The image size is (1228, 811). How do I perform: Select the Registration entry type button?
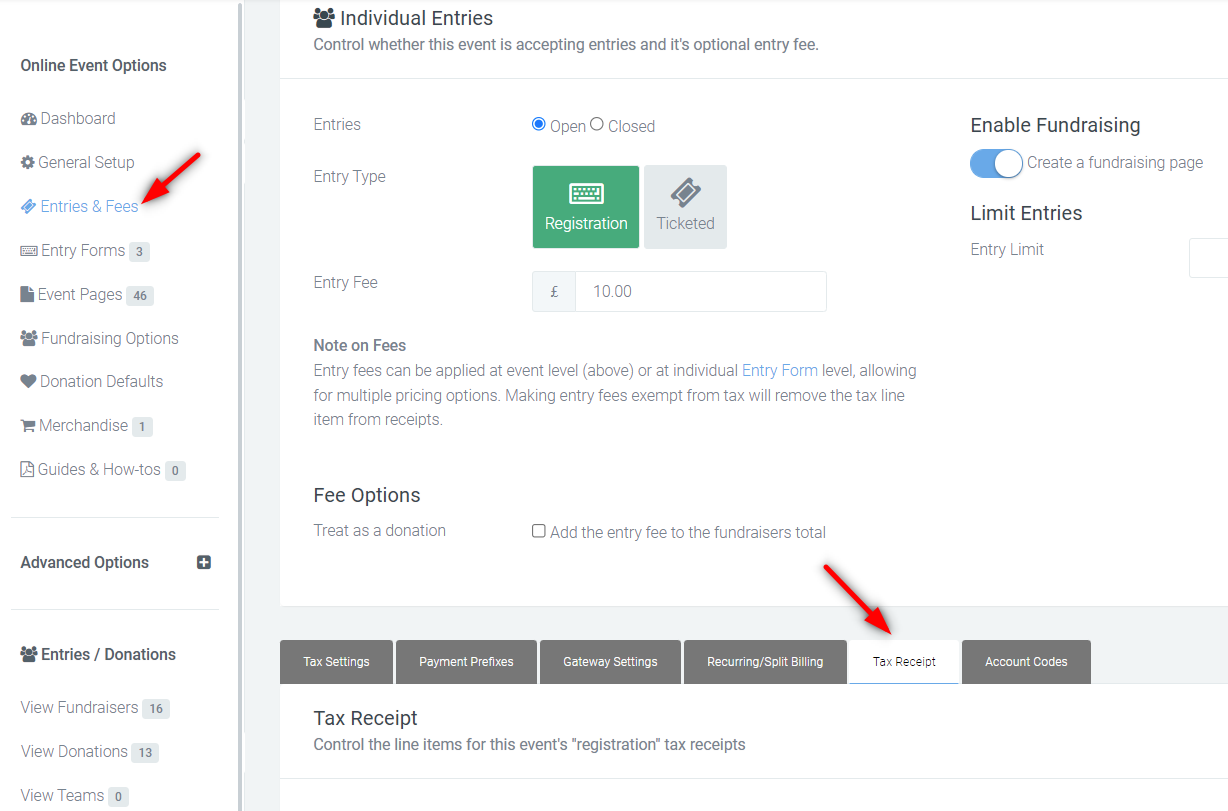pyautogui.click(x=586, y=207)
